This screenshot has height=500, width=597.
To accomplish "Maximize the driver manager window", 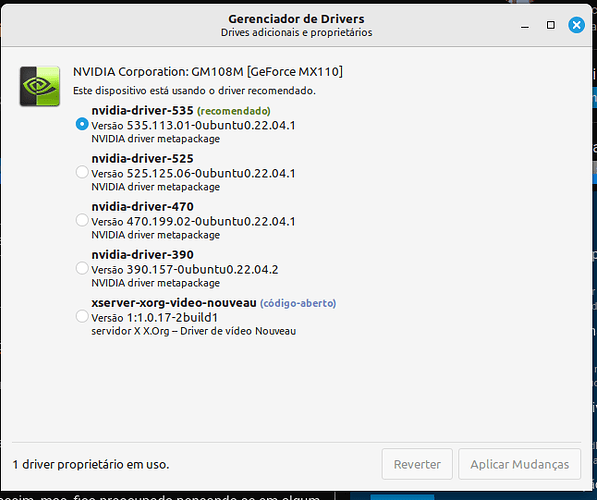I will point(551,25).
